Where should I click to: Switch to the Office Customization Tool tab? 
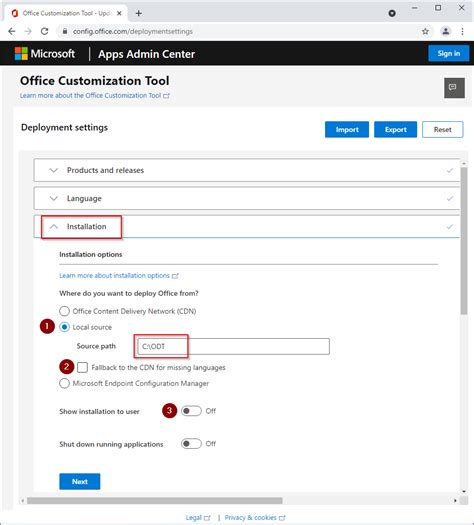point(66,13)
